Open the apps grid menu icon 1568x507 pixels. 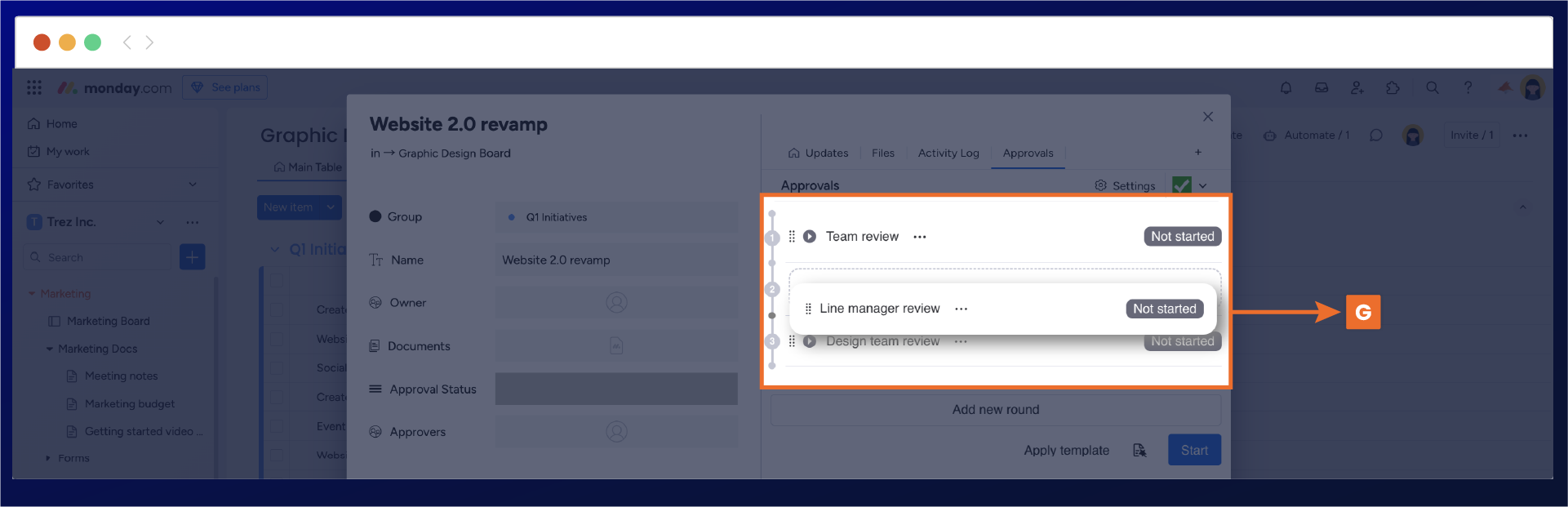(34, 88)
